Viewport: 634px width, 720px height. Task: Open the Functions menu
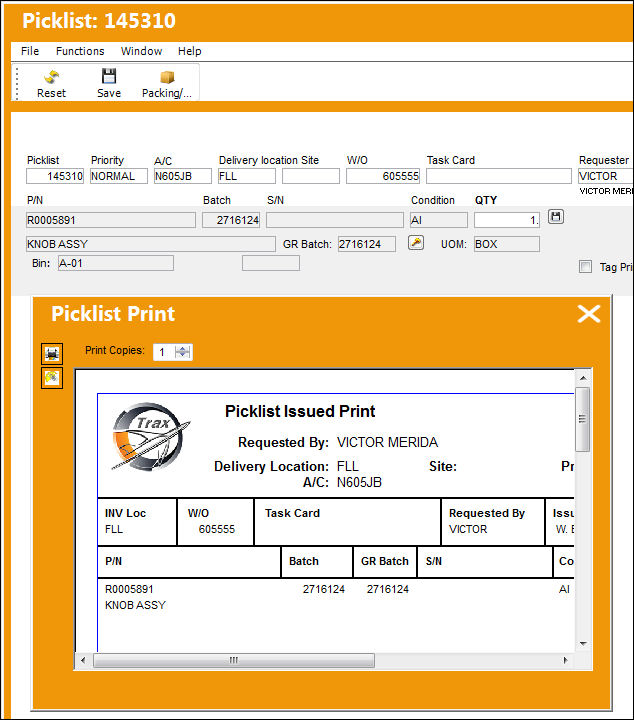click(x=80, y=51)
